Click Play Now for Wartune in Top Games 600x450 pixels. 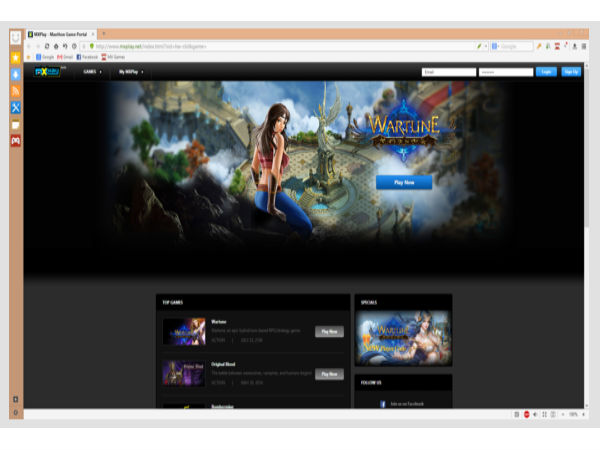[329, 332]
